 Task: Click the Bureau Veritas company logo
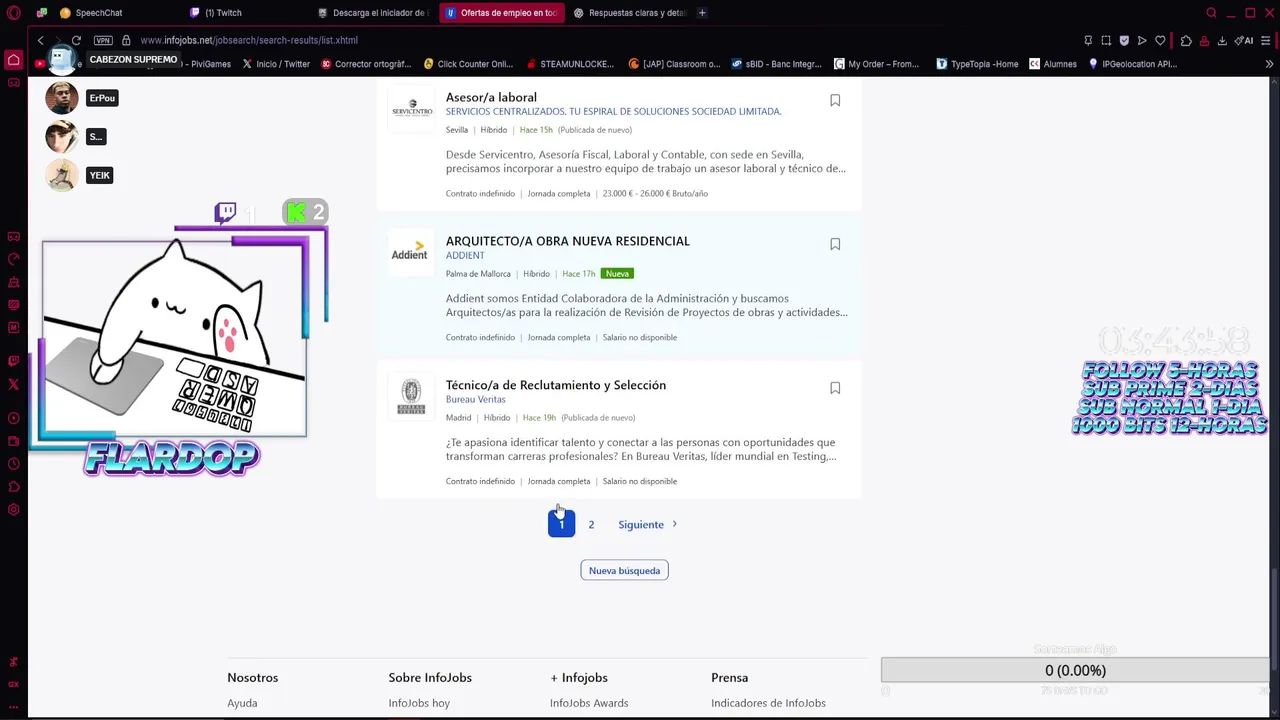click(411, 396)
